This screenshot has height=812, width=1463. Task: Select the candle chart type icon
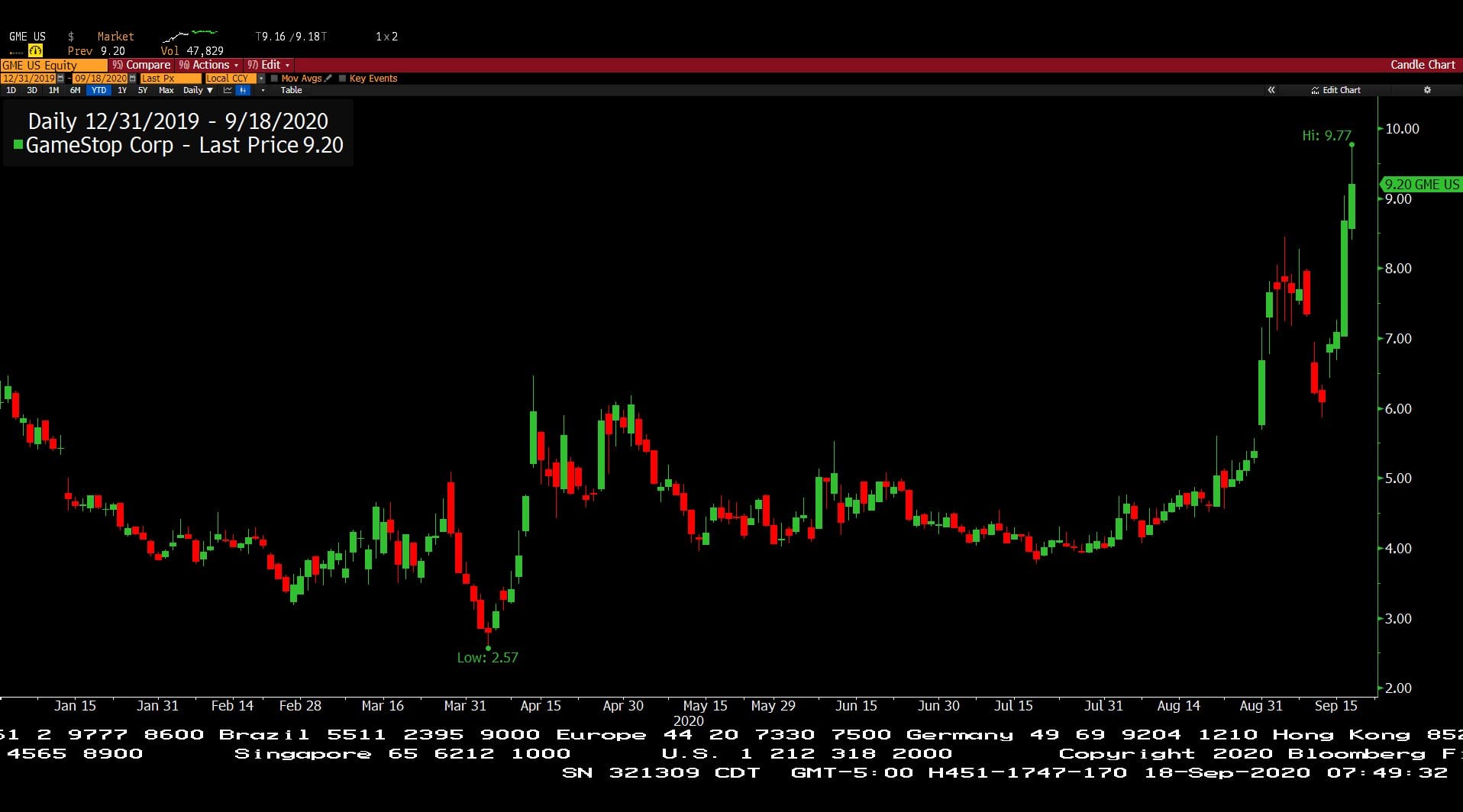tap(243, 90)
